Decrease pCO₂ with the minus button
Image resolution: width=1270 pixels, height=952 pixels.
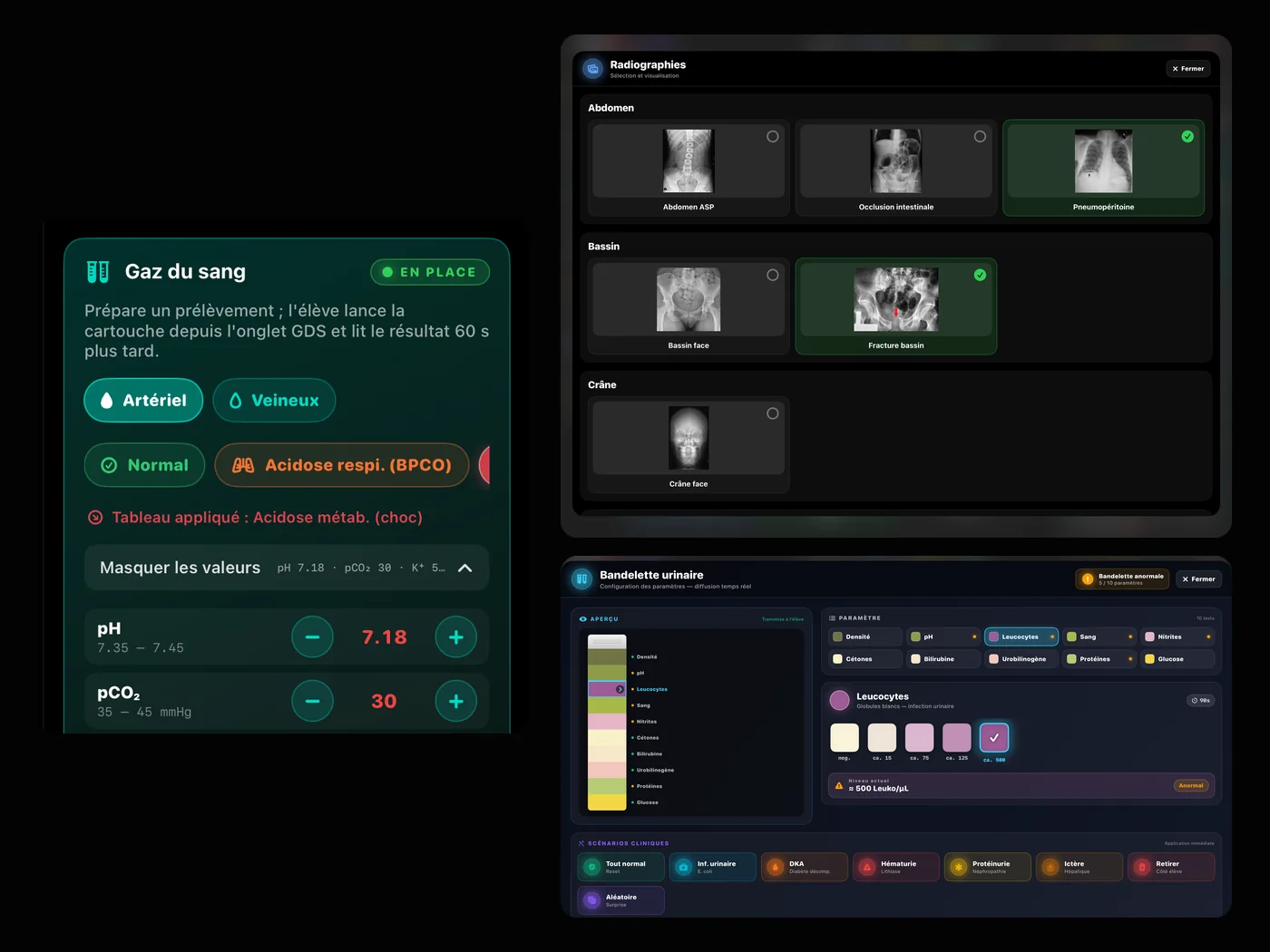point(312,701)
